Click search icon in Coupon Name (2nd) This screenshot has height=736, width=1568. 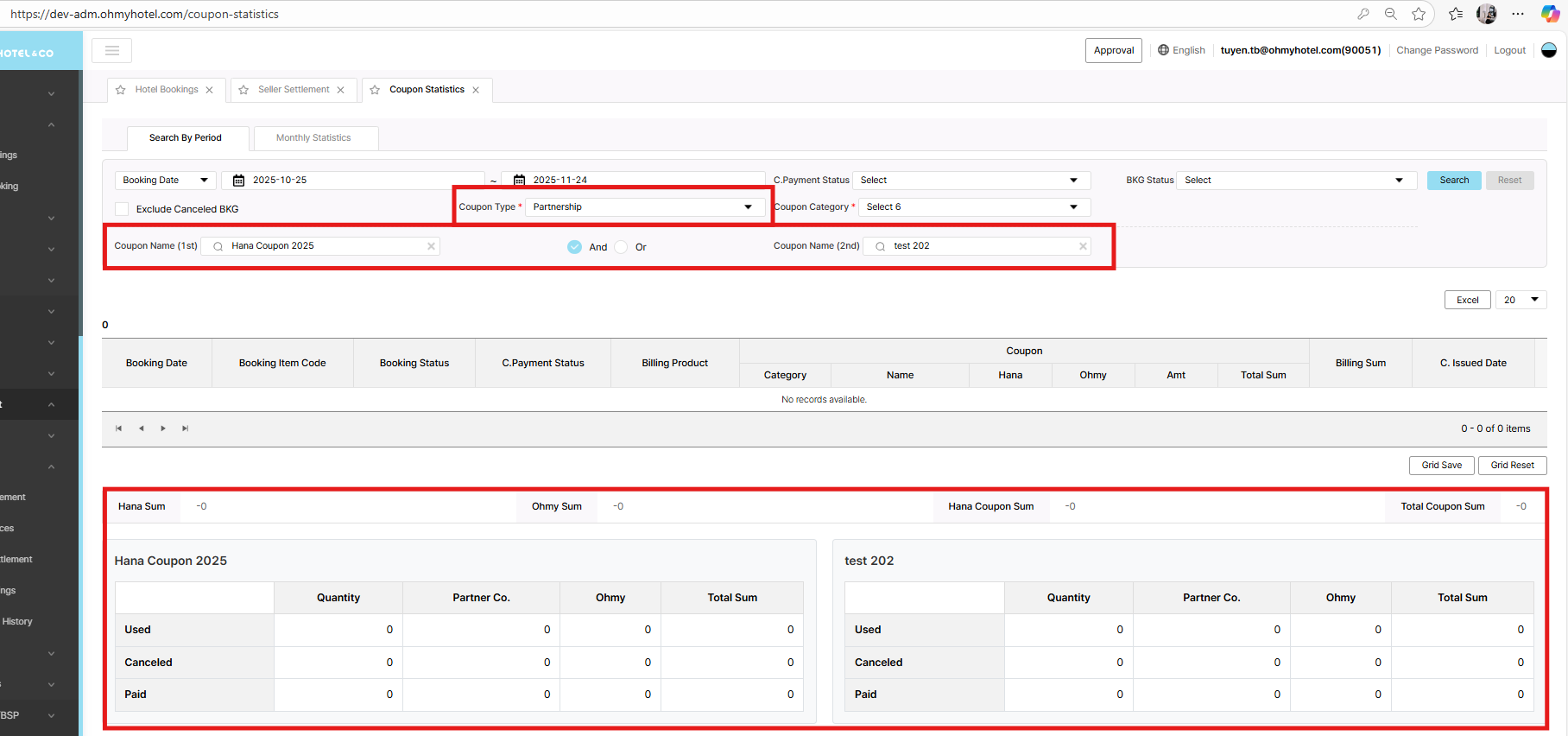(880, 246)
